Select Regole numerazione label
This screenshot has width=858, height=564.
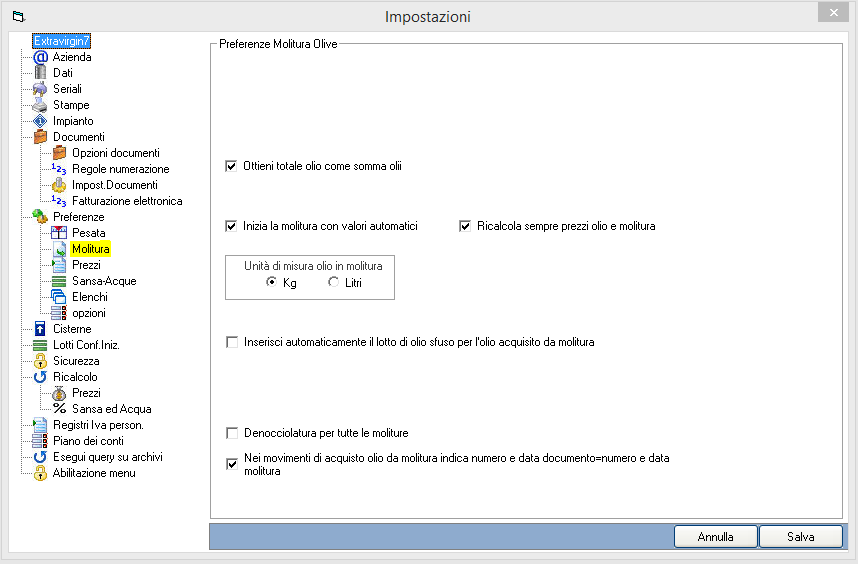[x=121, y=169]
